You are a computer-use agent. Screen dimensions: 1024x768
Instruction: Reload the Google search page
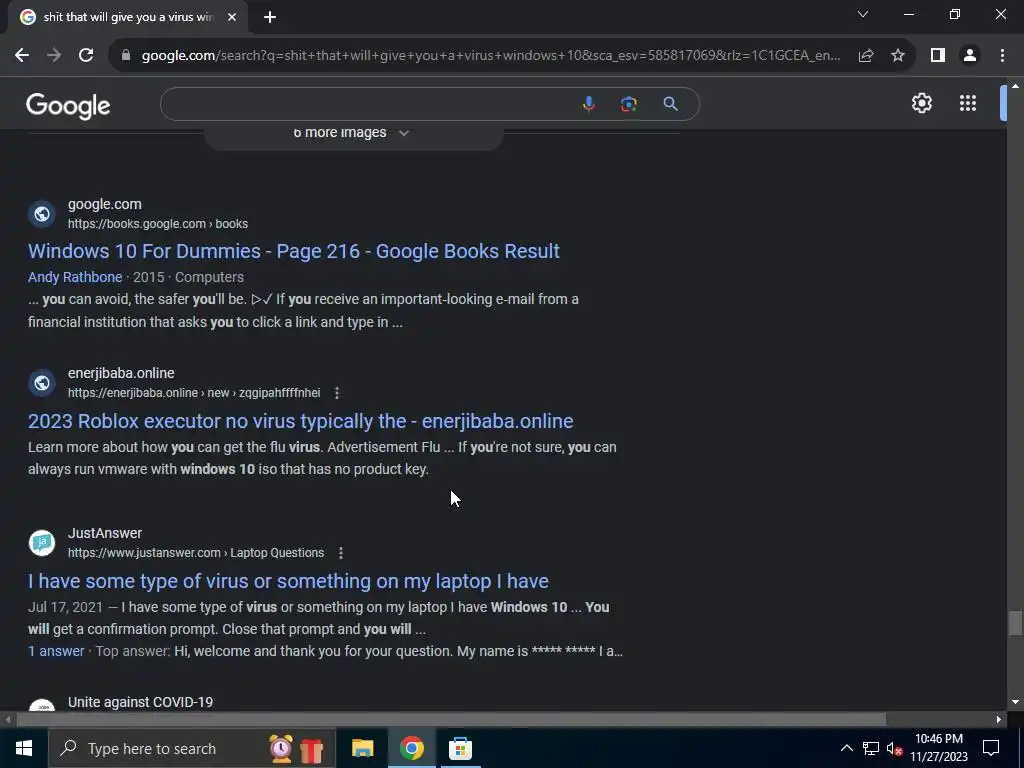click(86, 56)
